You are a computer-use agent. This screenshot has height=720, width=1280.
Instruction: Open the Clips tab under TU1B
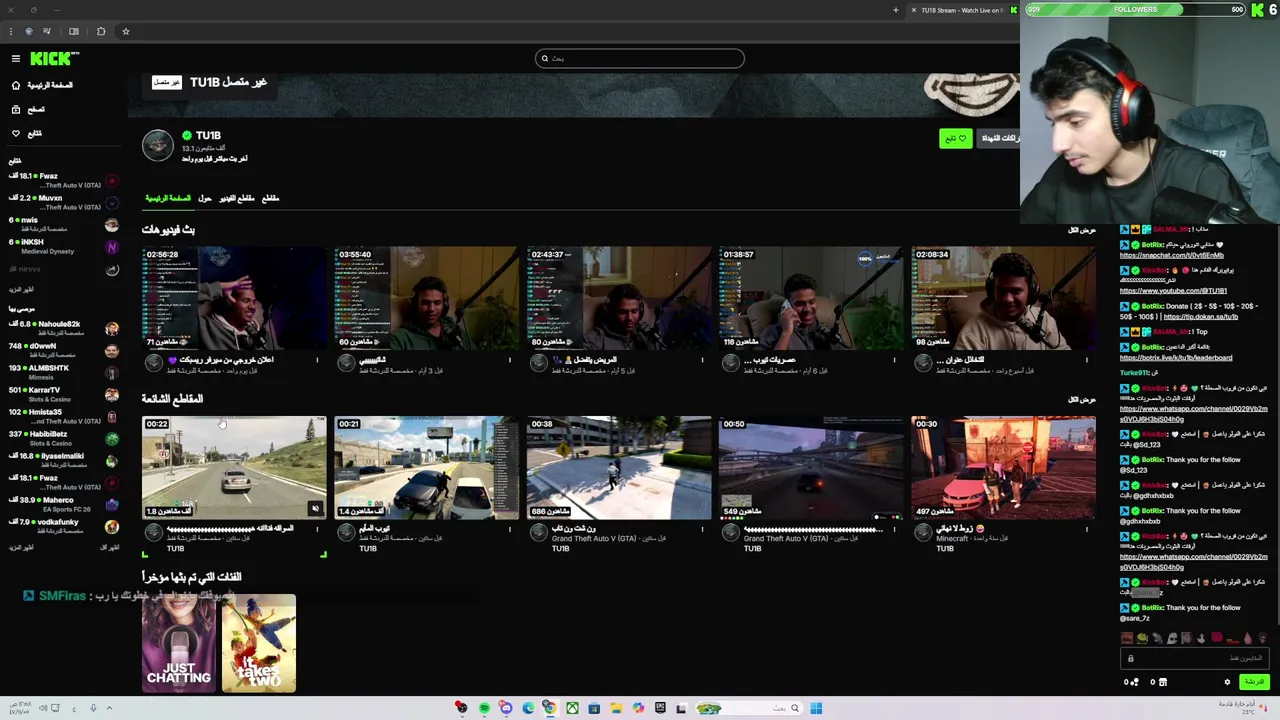point(270,198)
